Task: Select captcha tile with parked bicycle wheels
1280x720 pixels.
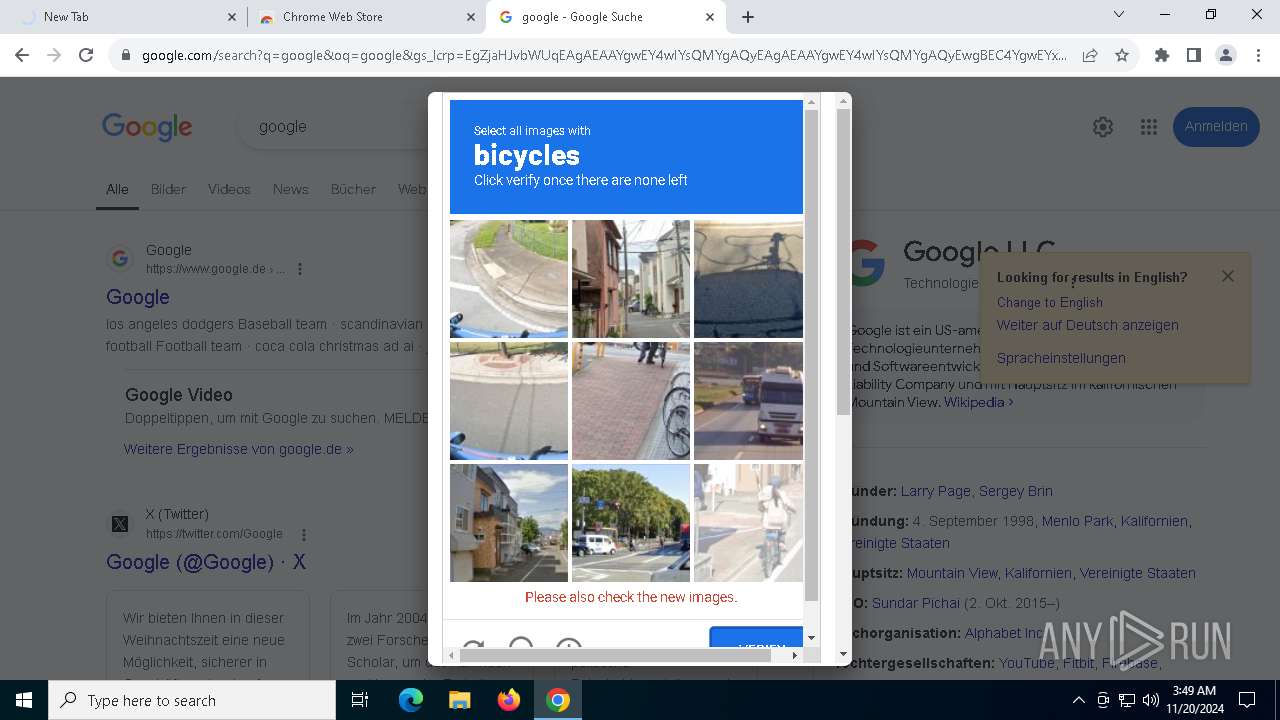Action: coord(631,401)
